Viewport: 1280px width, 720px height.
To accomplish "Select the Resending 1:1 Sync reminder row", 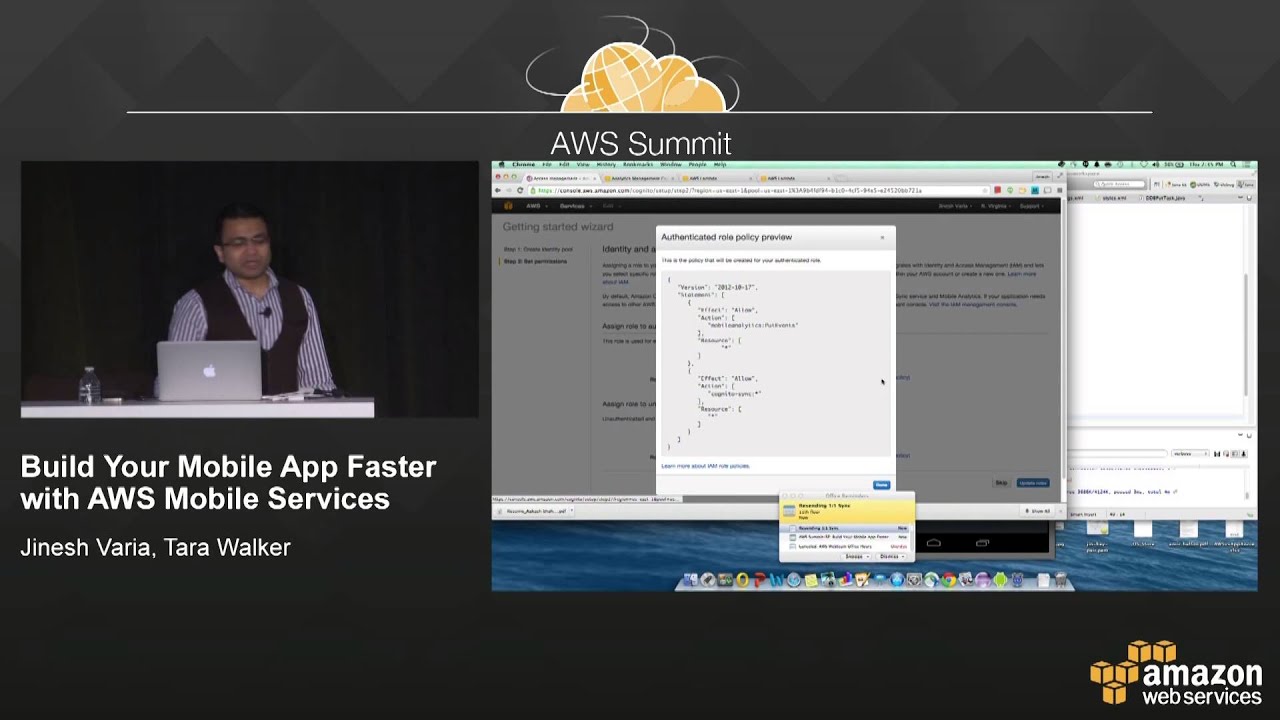I will pyautogui.click(x=846, y=528).
